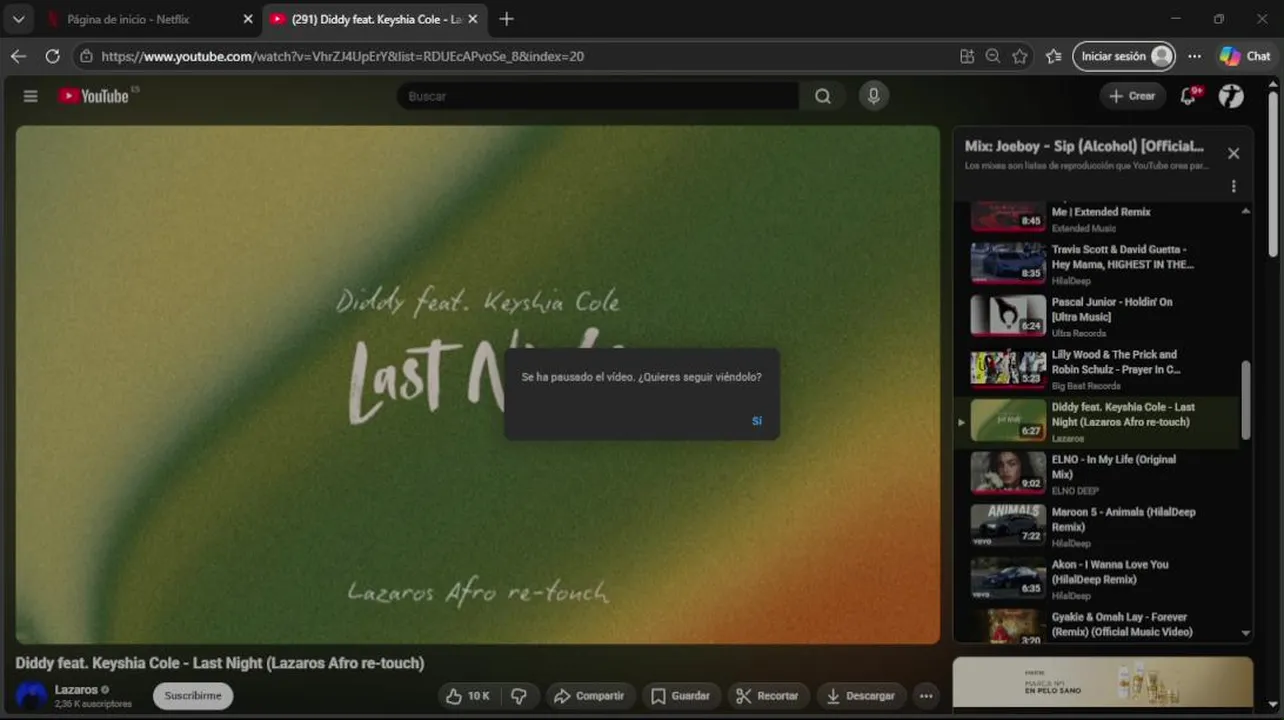The image size is (1284, 720).
Task: Open a new browser tab
Action: point(506,19)
